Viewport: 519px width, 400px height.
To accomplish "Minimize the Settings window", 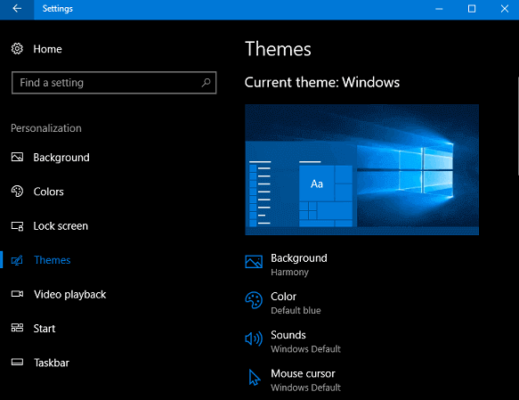I will click(x=439, y=9).
